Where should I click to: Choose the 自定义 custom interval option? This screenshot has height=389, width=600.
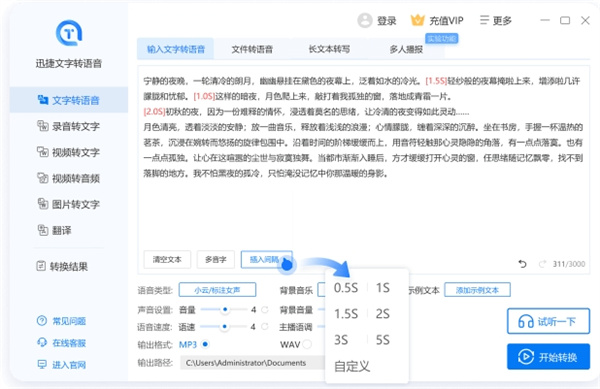click(x=352, y=366)
